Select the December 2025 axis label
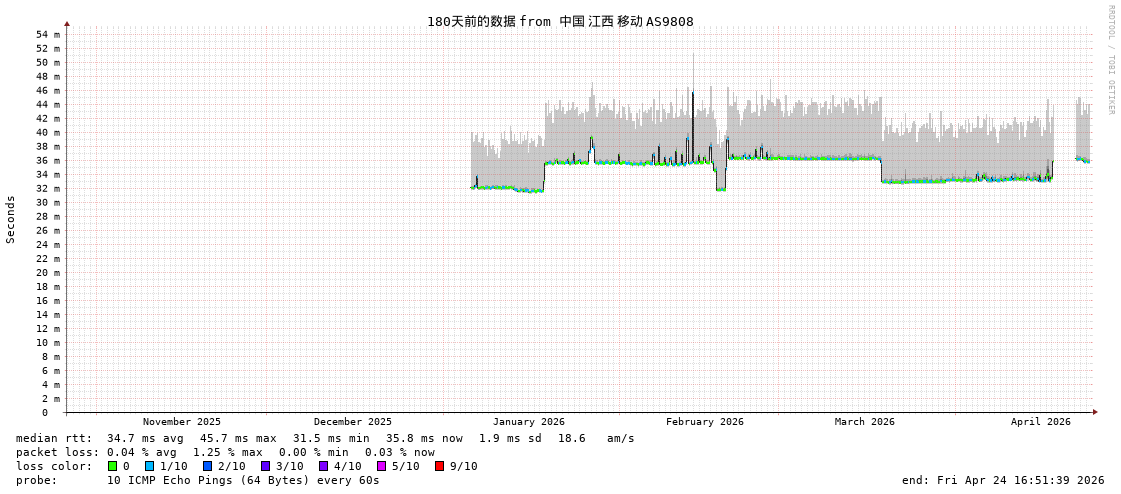This screenshot has height=494, width=1121. click(353, 422)
